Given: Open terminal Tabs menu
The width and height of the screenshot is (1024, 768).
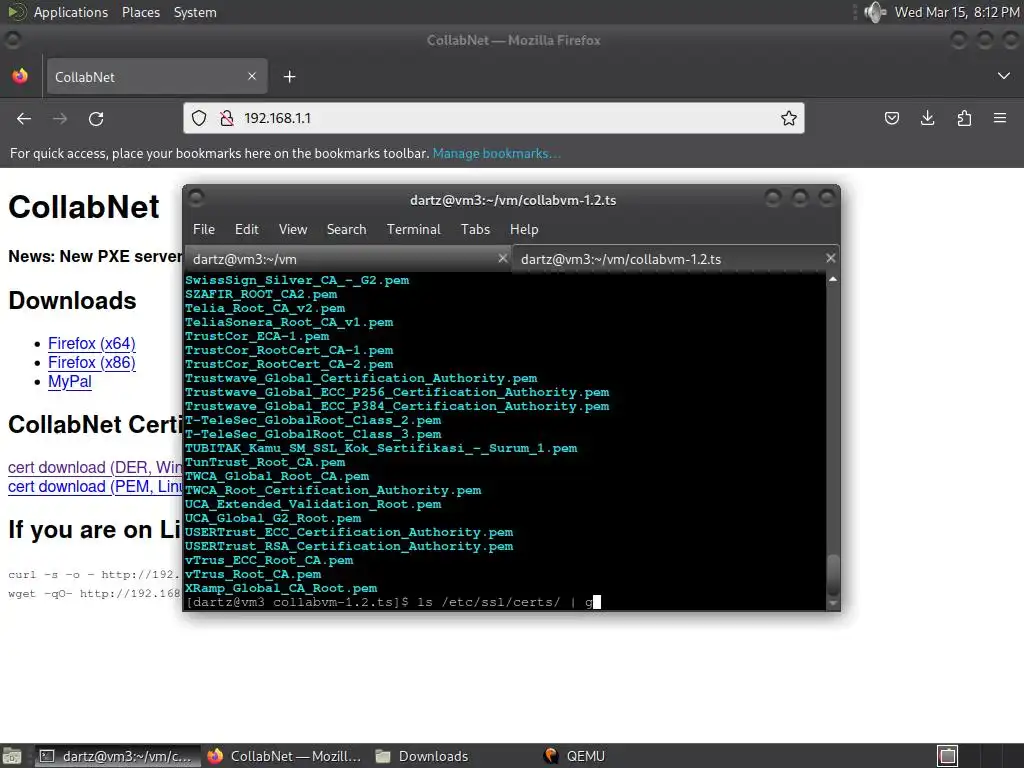Looking at the screenshot, I should [475, 229].
